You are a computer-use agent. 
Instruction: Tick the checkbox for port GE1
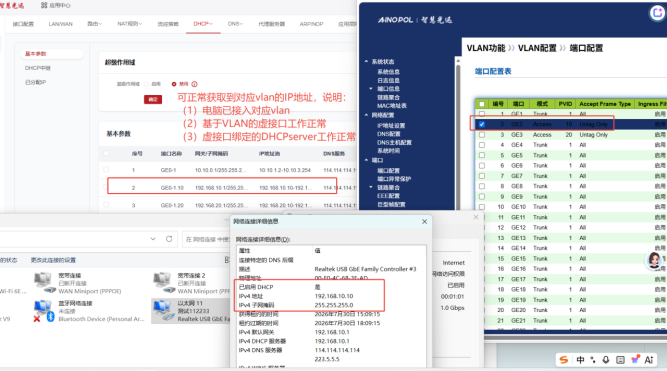point(482,114)
